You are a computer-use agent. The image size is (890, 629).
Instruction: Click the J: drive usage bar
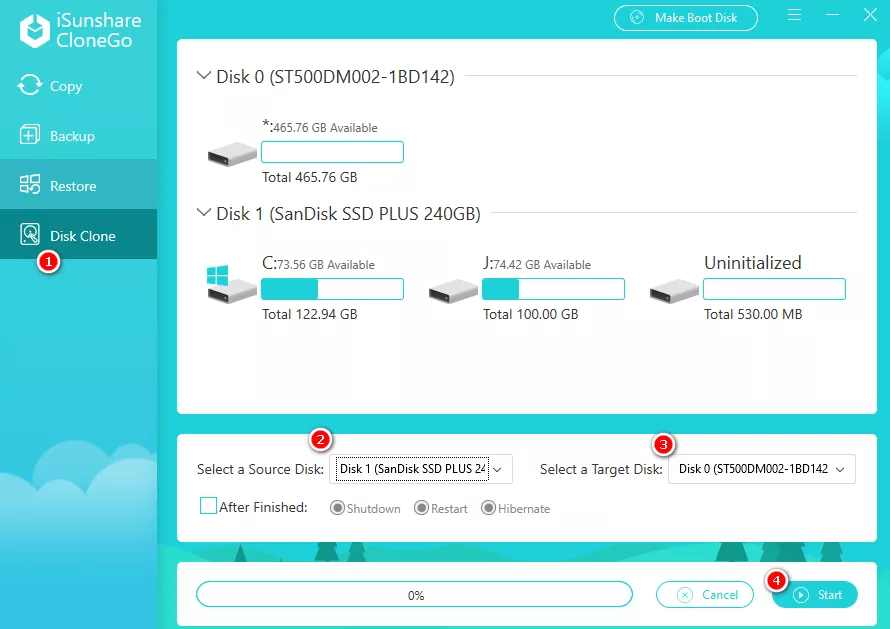(553, 289)
